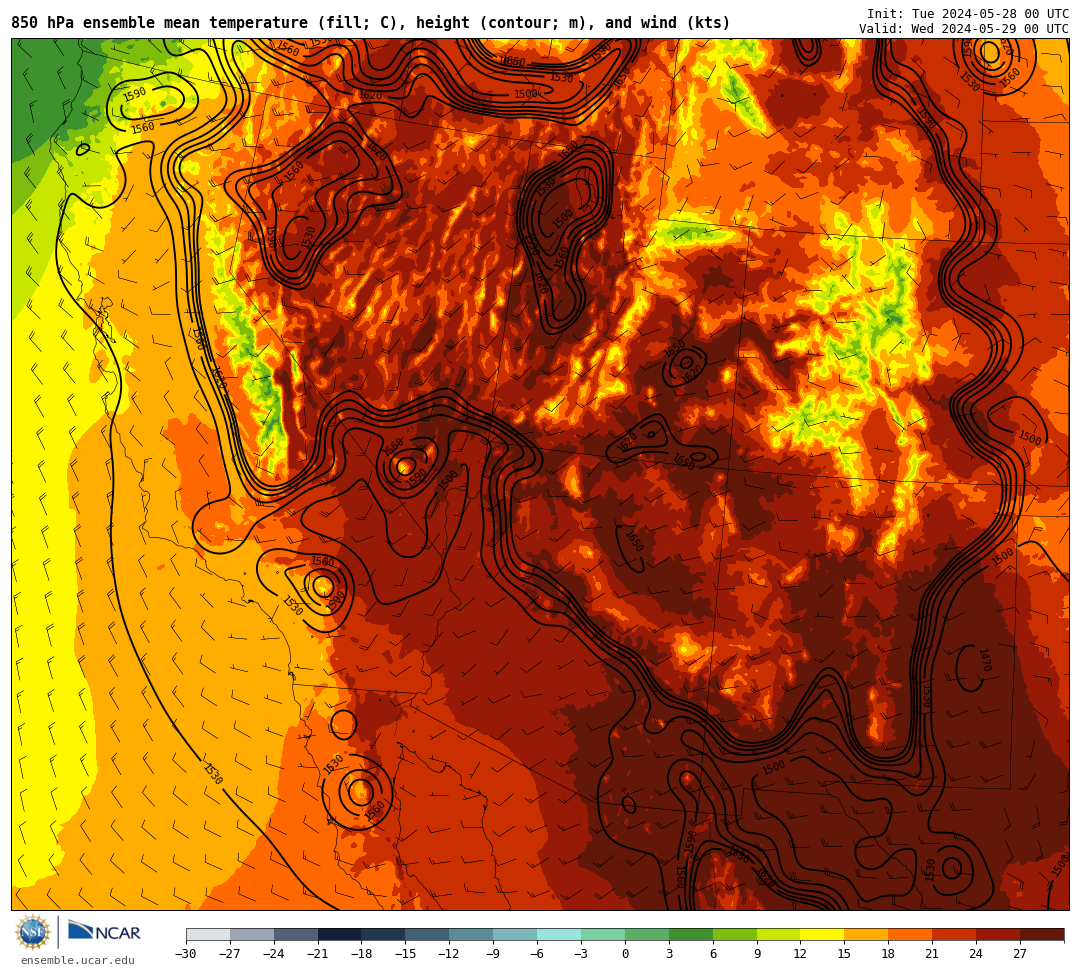
Task: Pick the maroon swatch right of 27
Action: coord(1042,934)
